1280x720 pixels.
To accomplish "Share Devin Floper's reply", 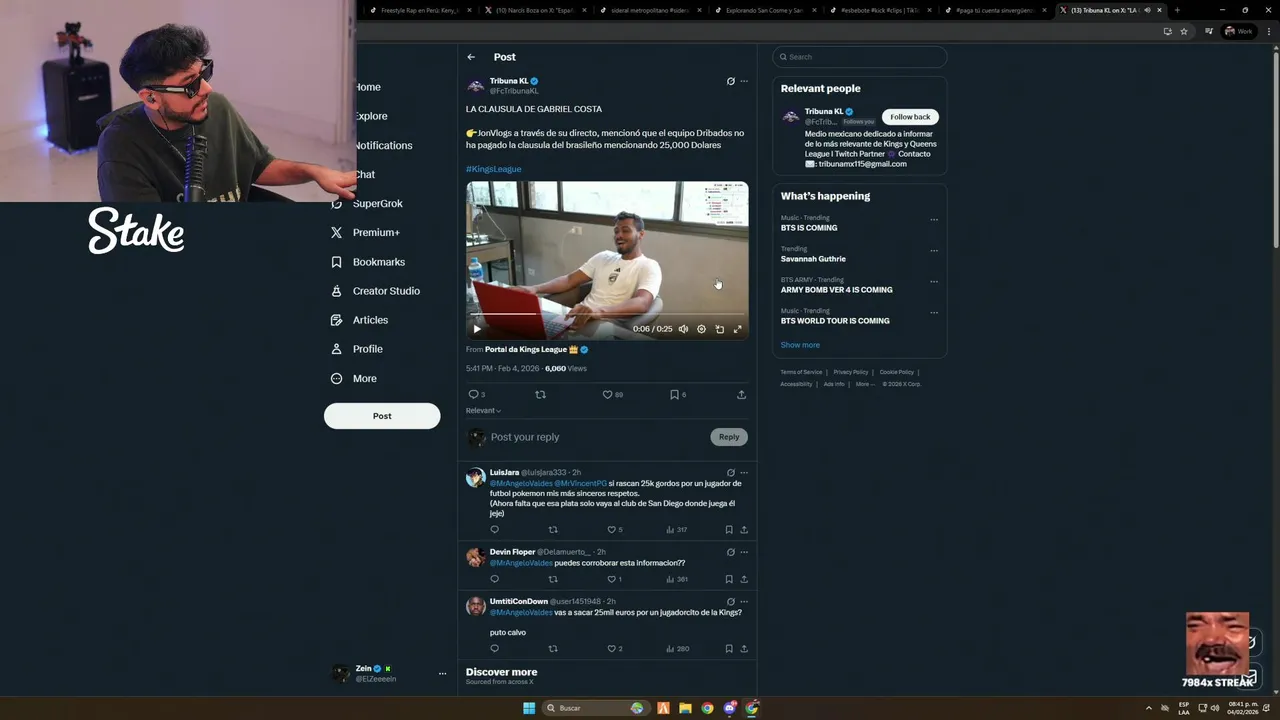I will click(x=743, y=579).
